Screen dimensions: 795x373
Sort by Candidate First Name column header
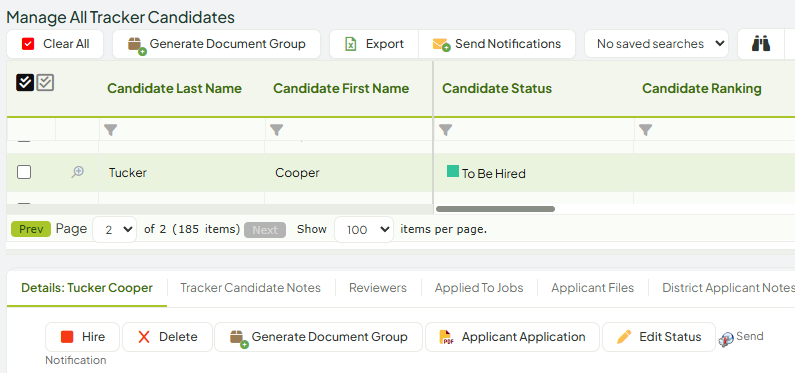[341, 89]
